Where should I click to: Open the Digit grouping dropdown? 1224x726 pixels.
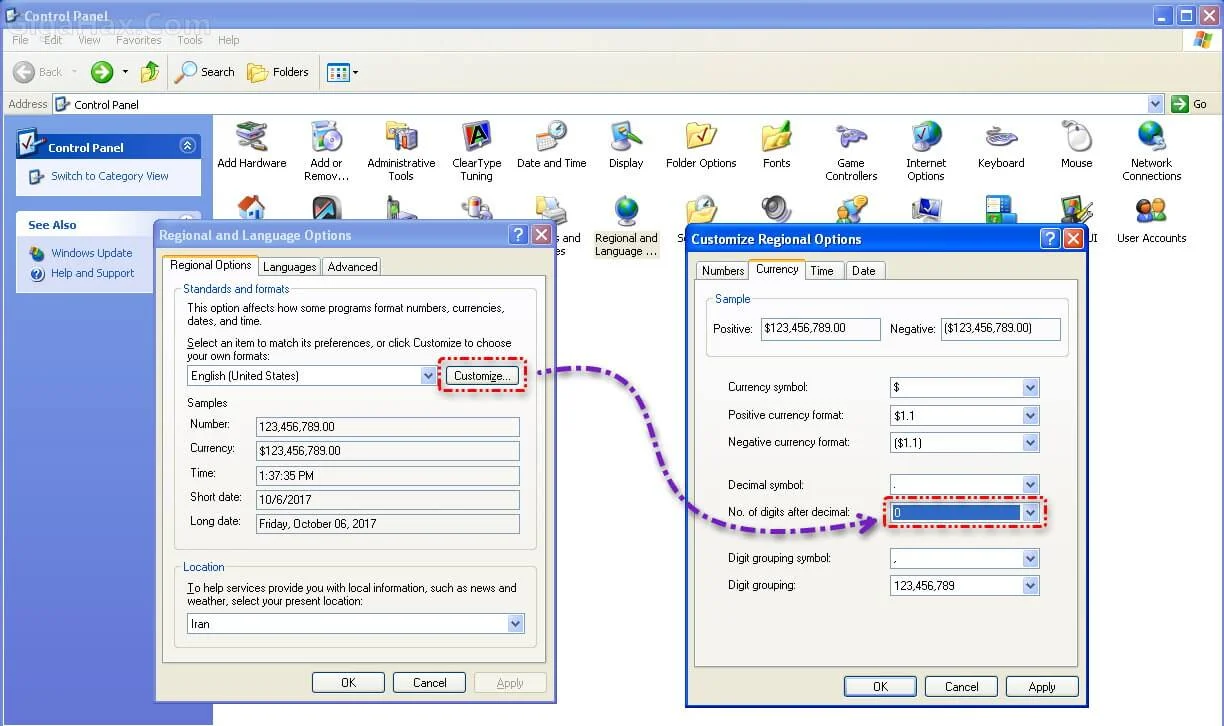pyautogui.click(x=1030, y=586)
